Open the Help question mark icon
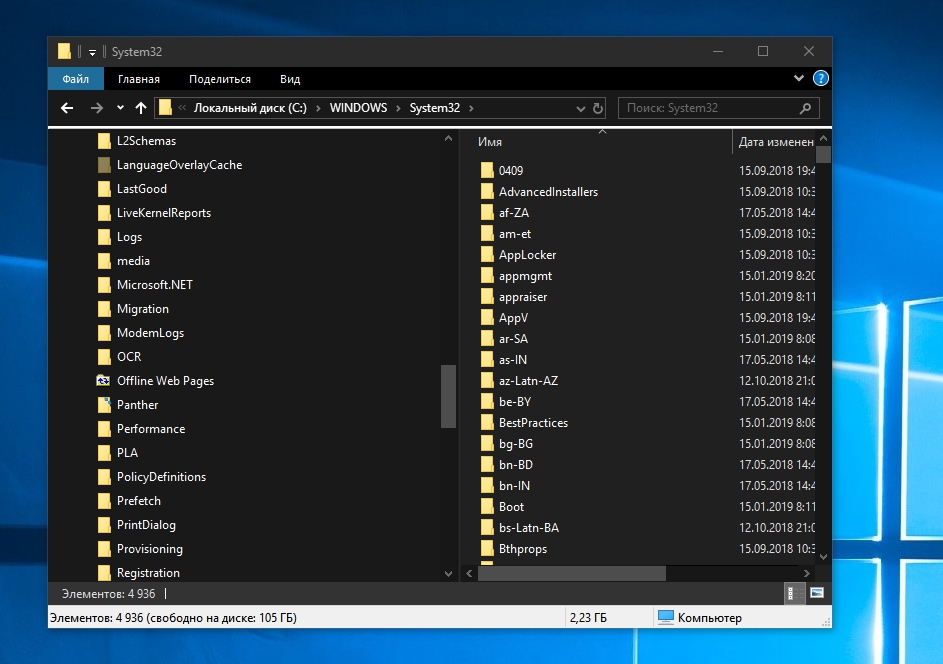This screenshot has width=943, height=664. click(820, 78)
